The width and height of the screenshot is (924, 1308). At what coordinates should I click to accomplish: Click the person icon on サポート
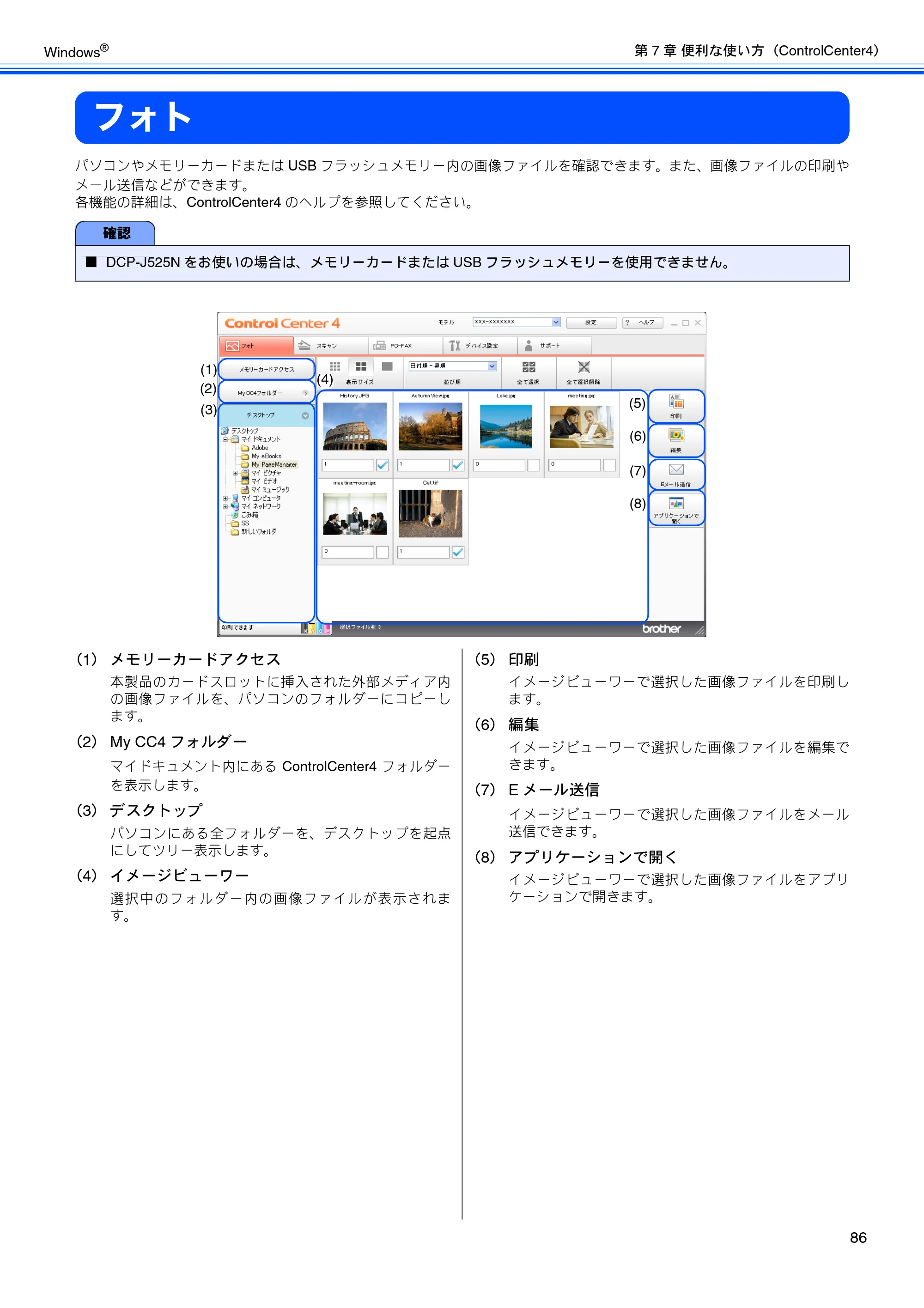[529, 345]
